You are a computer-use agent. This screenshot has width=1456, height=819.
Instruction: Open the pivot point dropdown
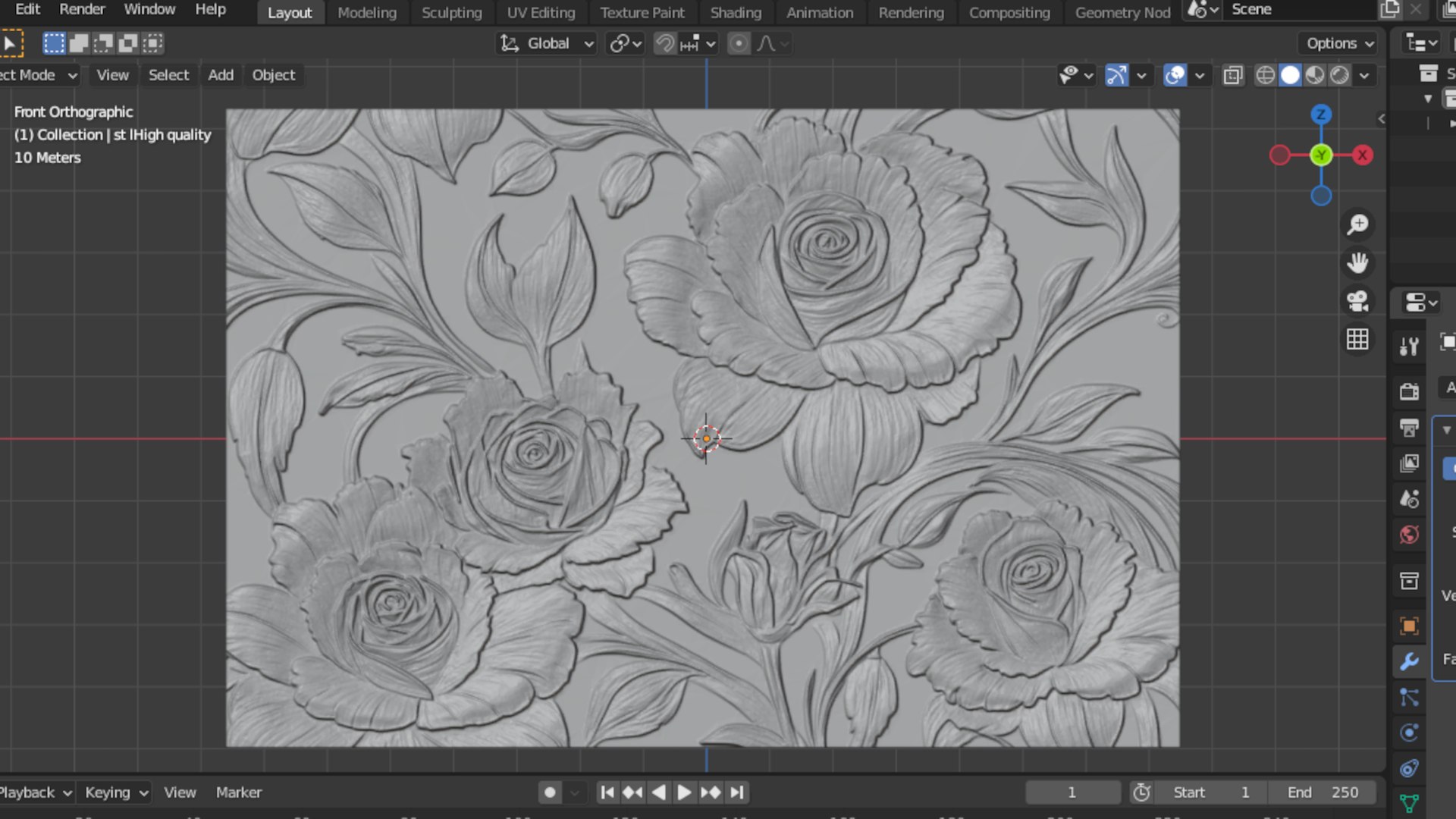coord(626,43)
